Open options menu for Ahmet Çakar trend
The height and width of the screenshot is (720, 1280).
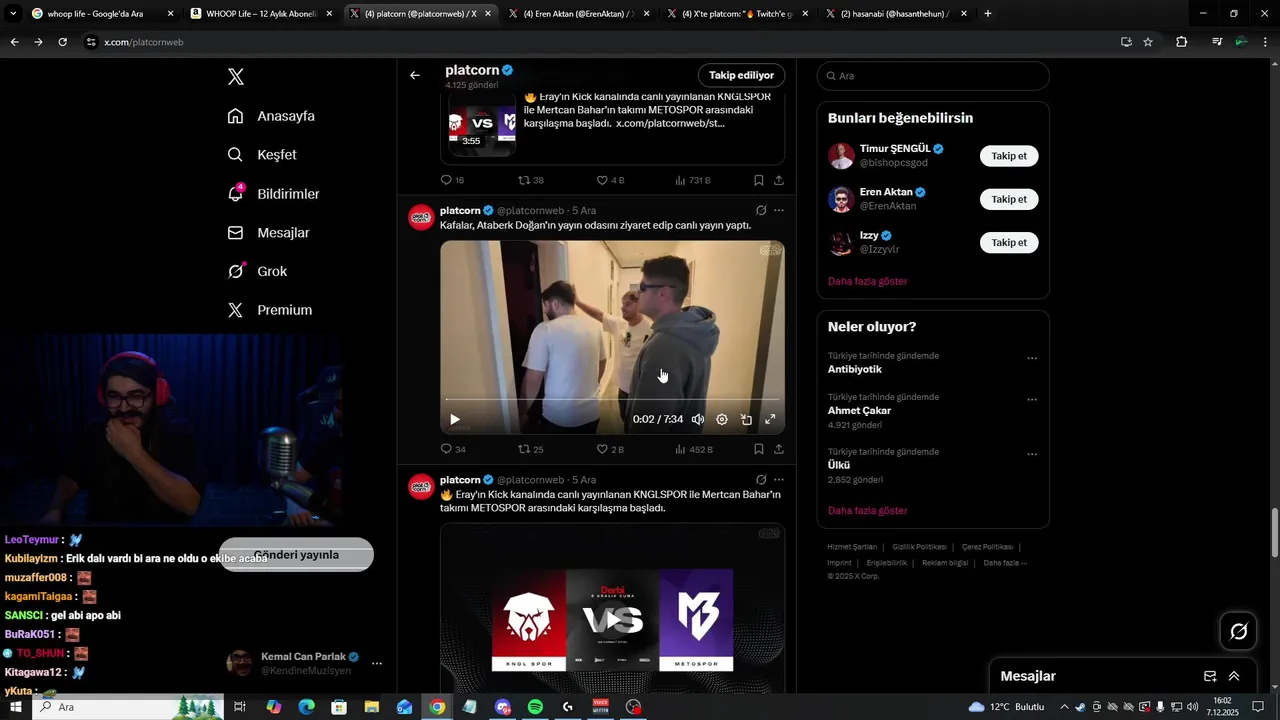pyautogui.click(x=1032, y=399)
